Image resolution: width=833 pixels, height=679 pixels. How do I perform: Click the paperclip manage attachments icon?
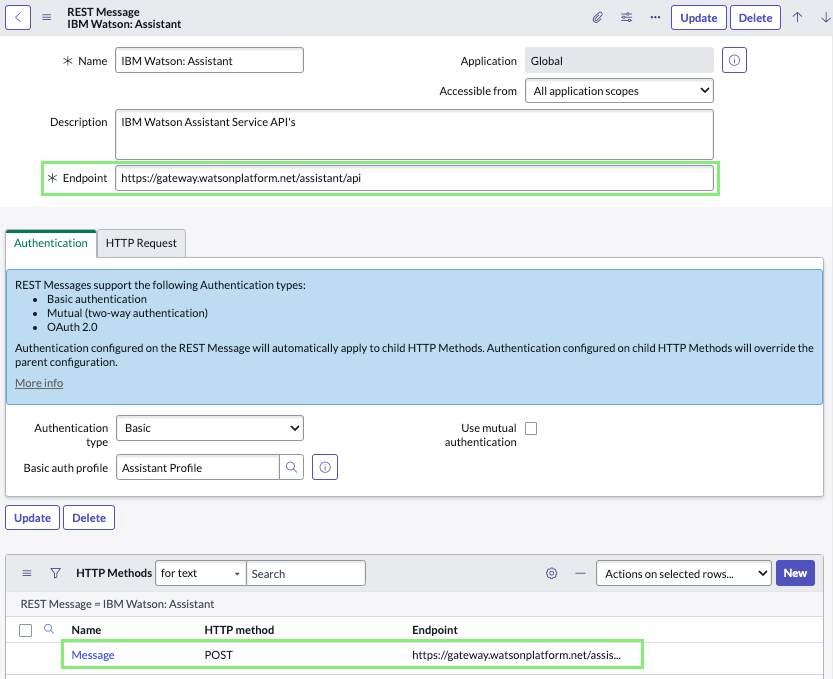[x=598, y=18]
